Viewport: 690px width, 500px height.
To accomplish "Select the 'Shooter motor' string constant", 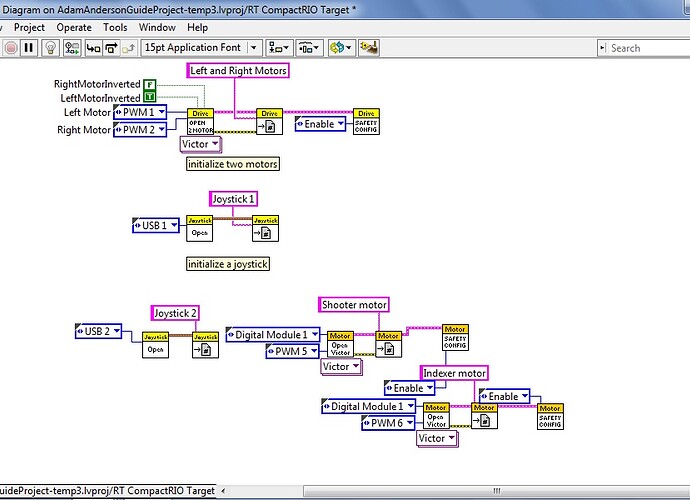I will pyautogui.click(x=354, y=305).
